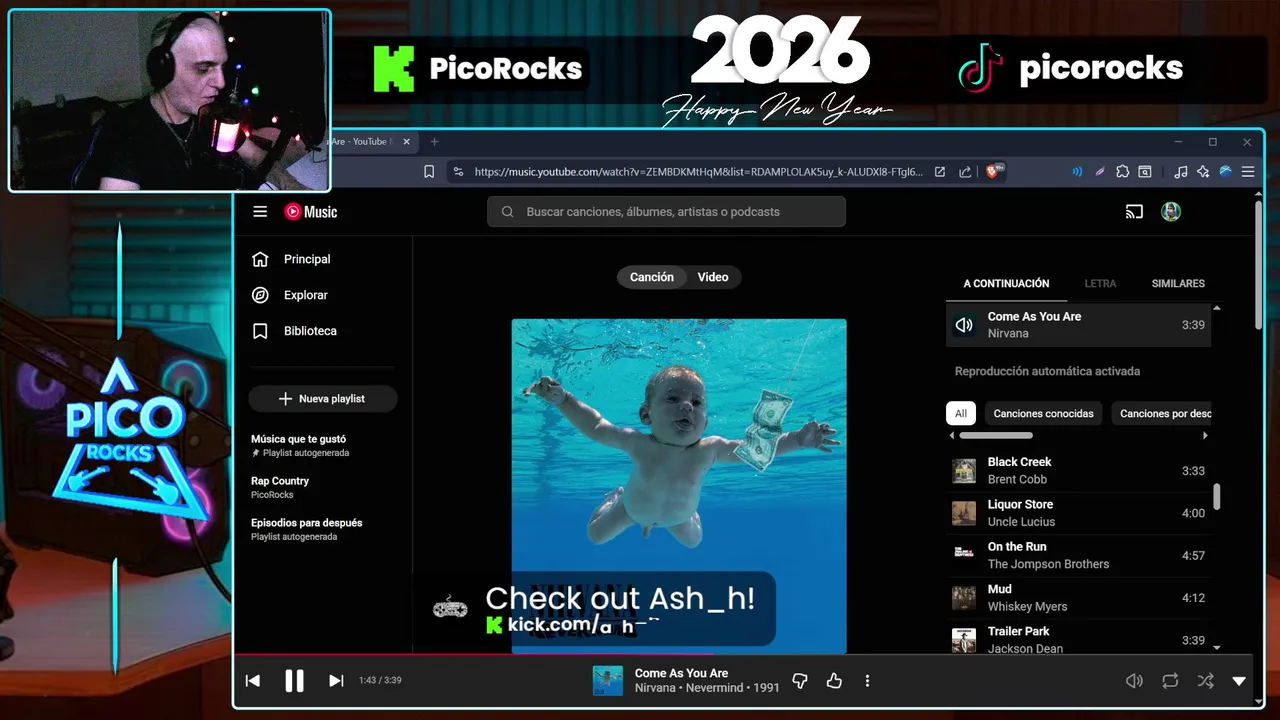Image resolution: width=1280 pixels, height=720 pixels.
Task: Play Mud by Whiskey Myers
Action: (x=1078, y=598)
